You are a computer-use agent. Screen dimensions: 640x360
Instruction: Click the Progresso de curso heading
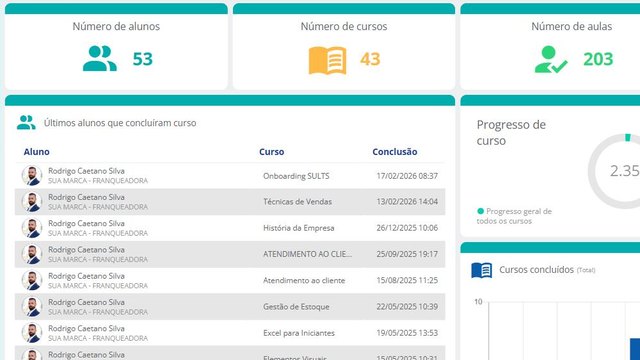click(511, 133)
